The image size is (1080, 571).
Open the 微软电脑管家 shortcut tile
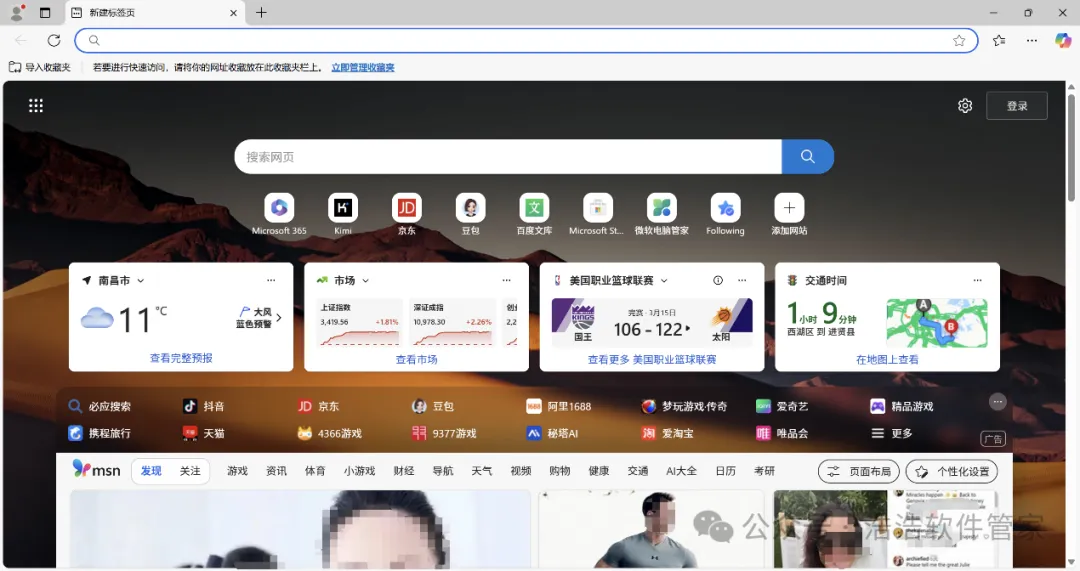coord(661,214)
